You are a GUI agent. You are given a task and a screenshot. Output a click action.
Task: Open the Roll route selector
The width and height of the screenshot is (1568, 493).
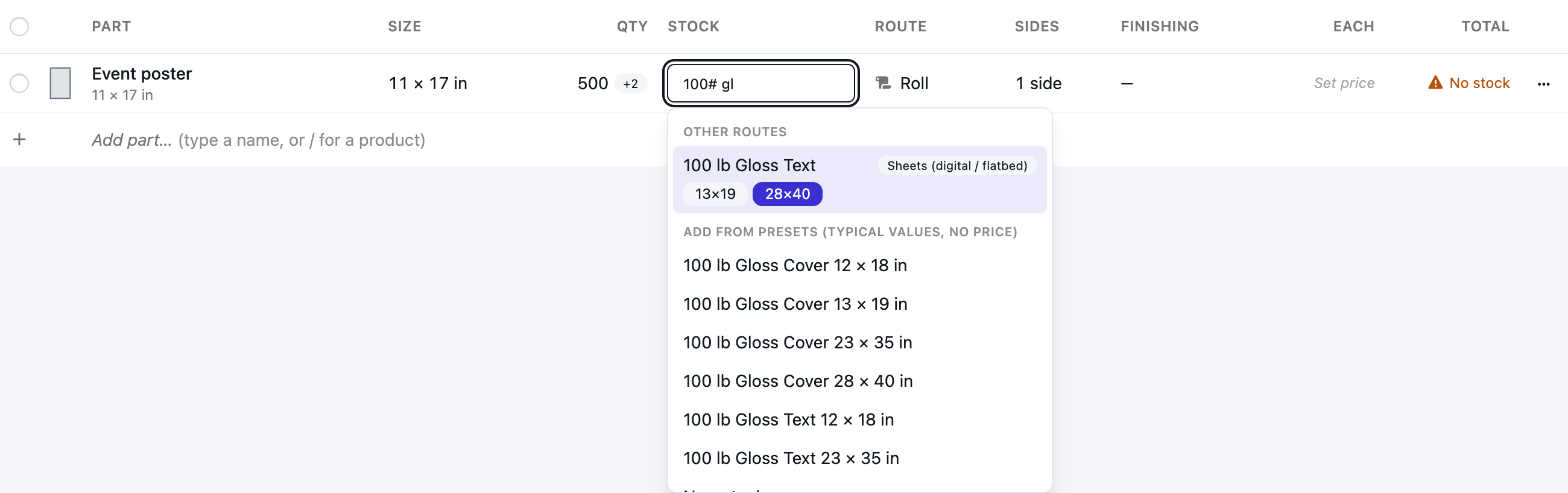click(902, 83)
